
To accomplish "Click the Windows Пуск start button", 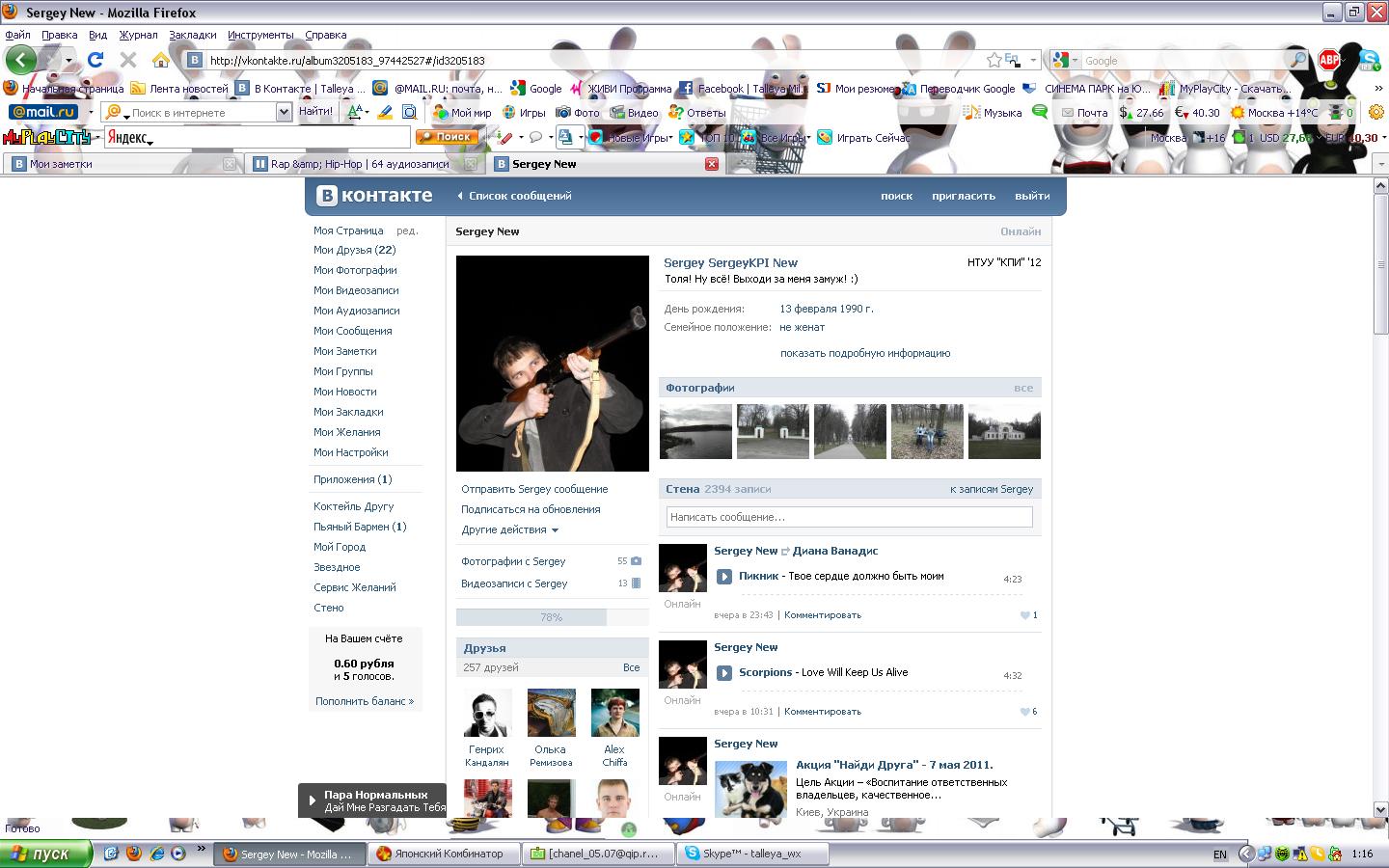I will pyautogui.click(x=46, y=854).
